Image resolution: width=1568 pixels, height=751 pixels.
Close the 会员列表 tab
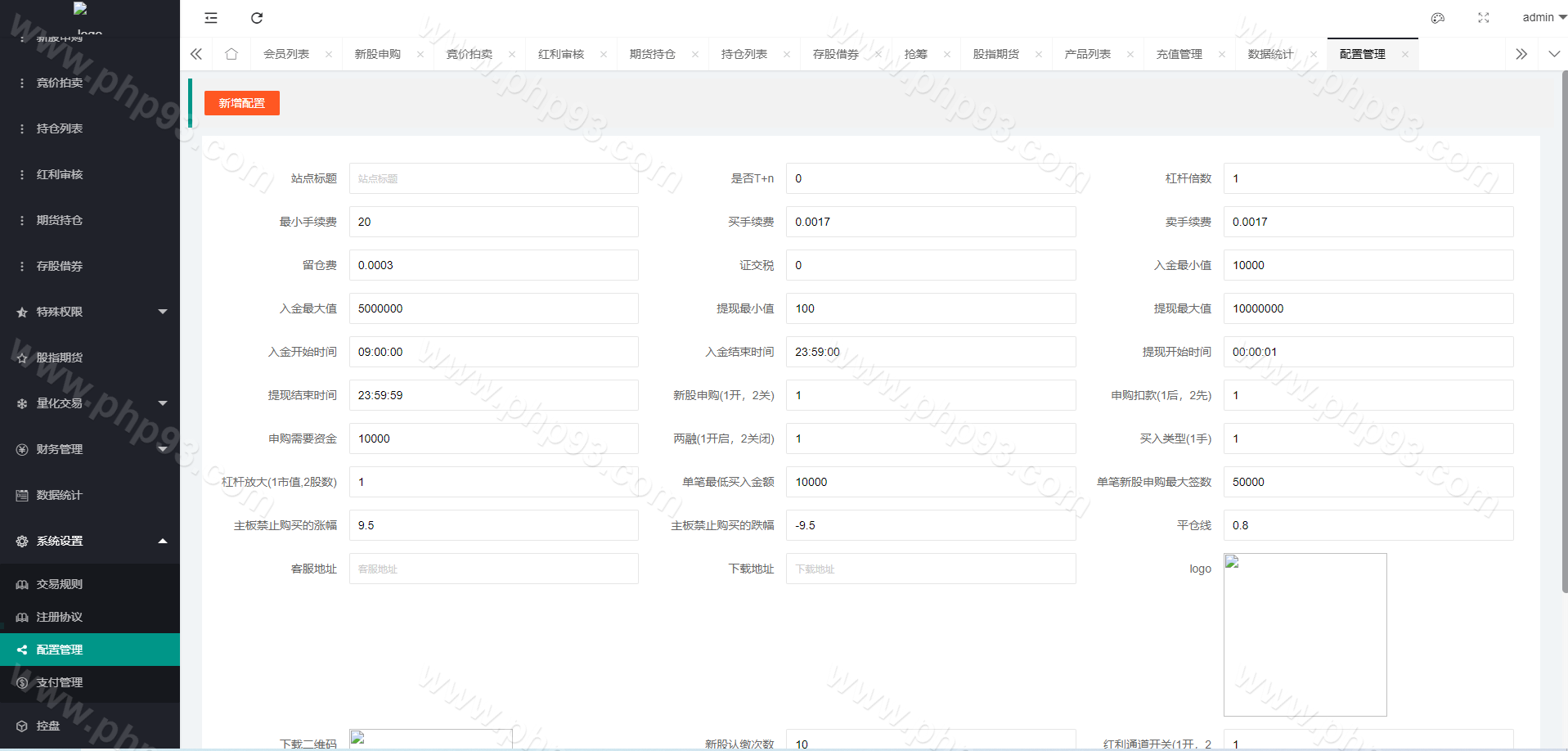click(x=329, y=55)
